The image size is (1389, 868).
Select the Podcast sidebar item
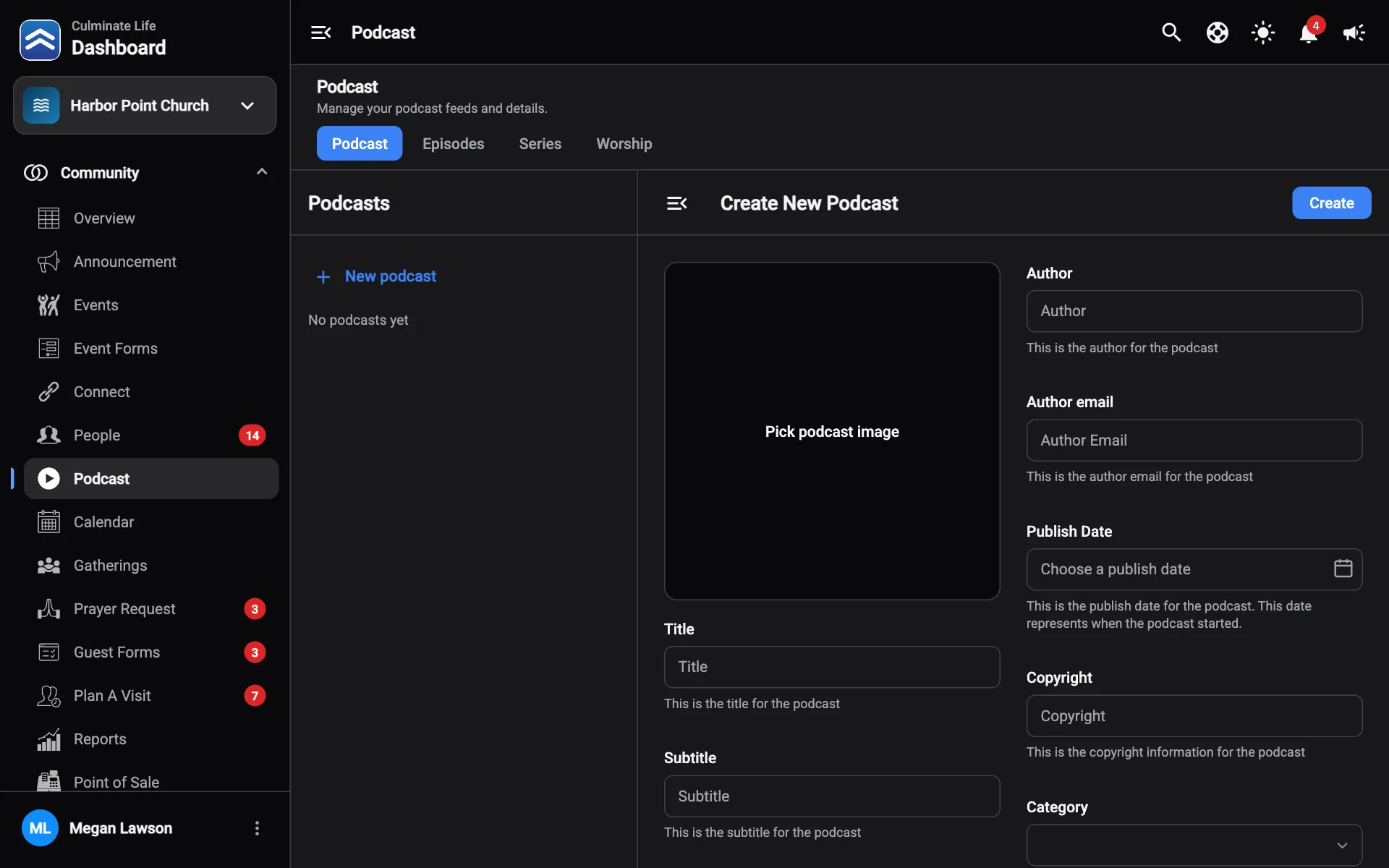pyautogui.click(x=151, y=479)
